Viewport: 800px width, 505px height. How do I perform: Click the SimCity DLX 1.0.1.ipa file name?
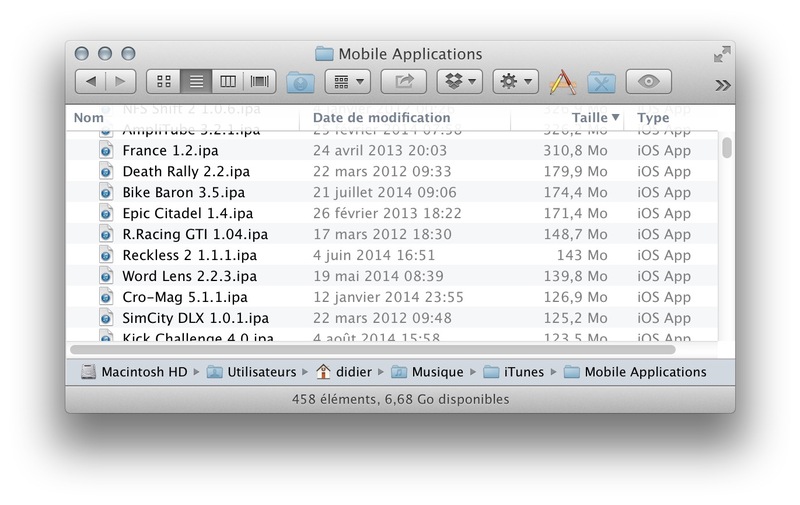click(196, 318)
